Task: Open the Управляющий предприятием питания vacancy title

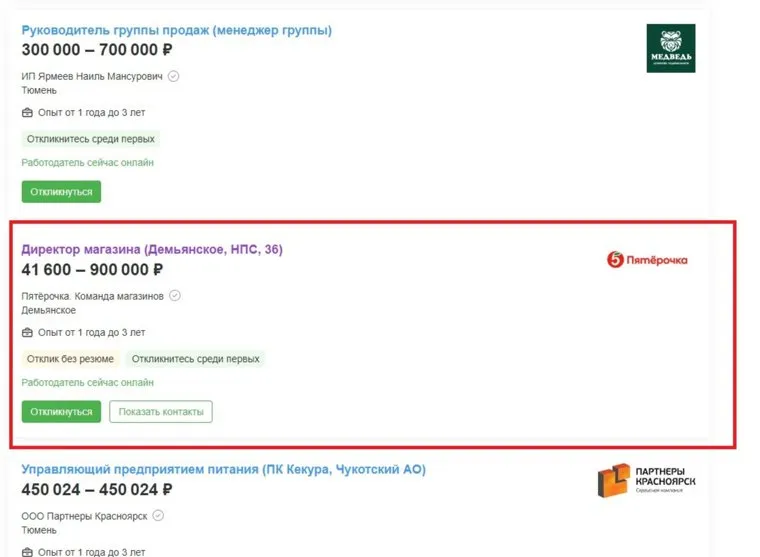Action: click(x=223, y=469)
